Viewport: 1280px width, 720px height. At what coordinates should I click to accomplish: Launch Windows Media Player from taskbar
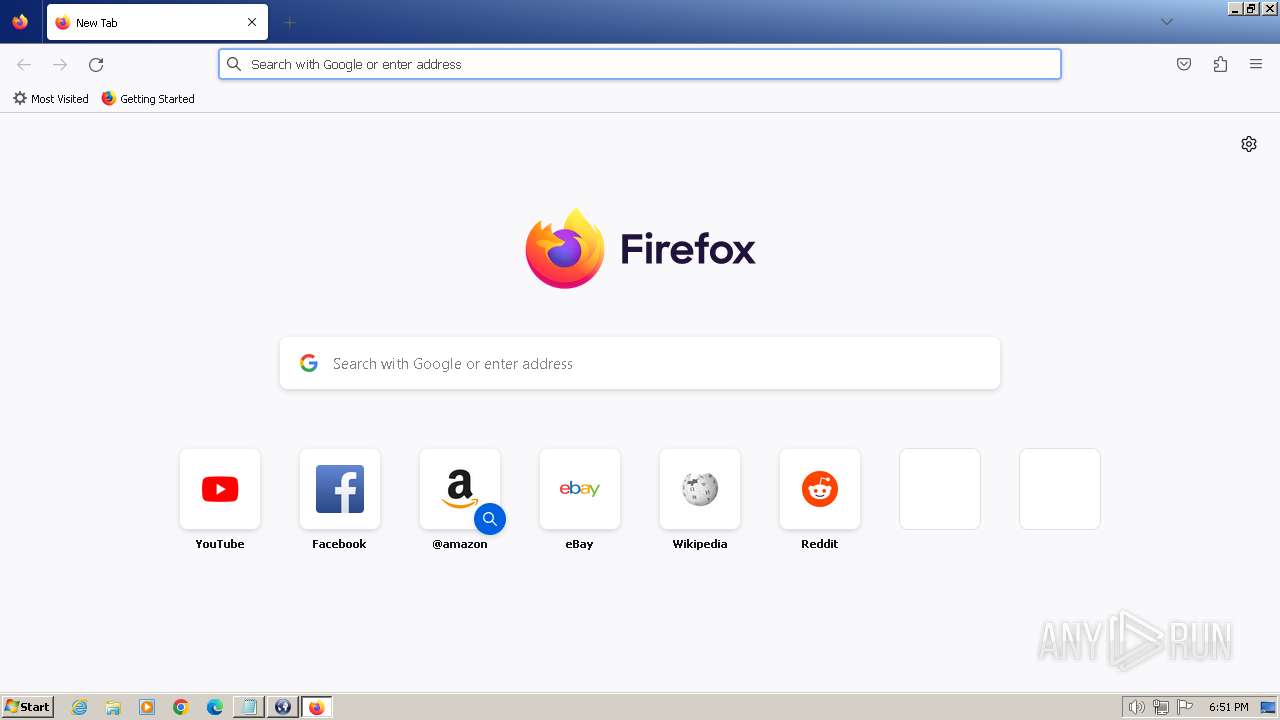pos(147,707)
